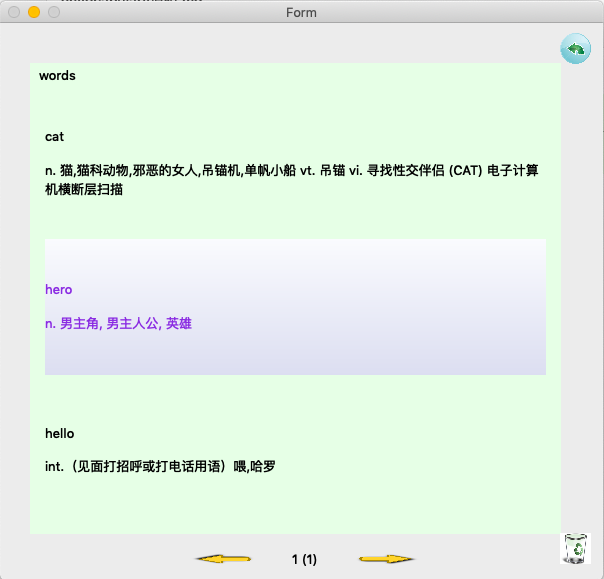This screenshot has height=579, width=604.
Task: Go to previous page with left yellow arrow
Action: pyautogui.click(x=223, y=559)
